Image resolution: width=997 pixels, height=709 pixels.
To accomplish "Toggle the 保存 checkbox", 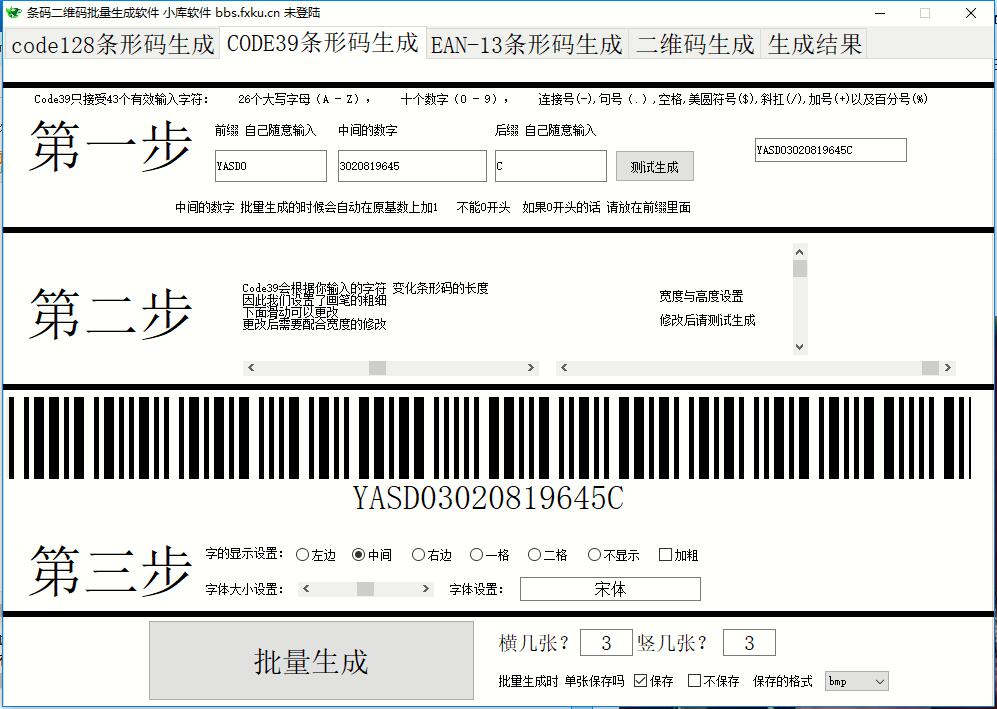I will [x=654, y=681].
